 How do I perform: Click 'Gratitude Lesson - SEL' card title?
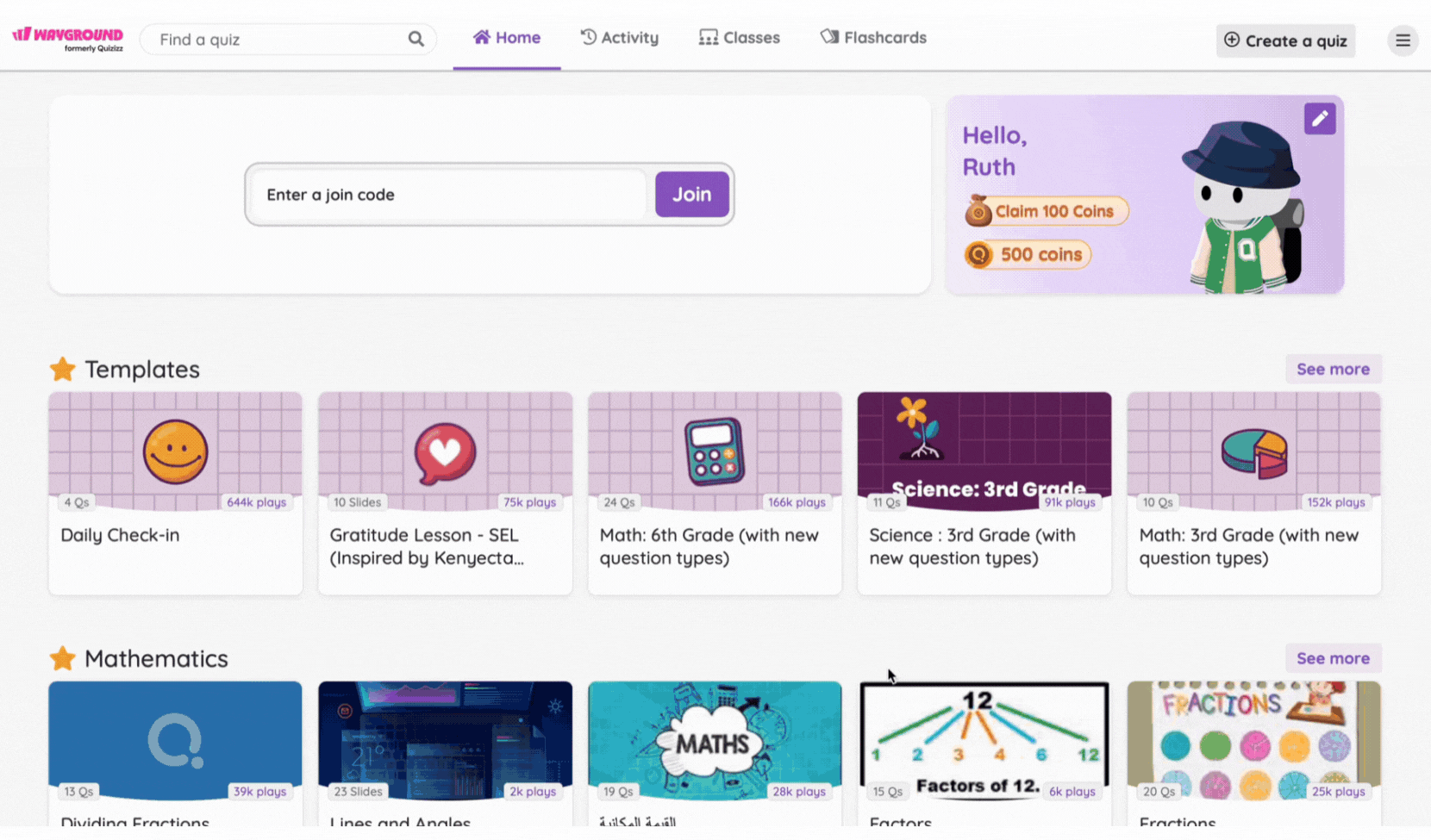(x=427, y=546)
